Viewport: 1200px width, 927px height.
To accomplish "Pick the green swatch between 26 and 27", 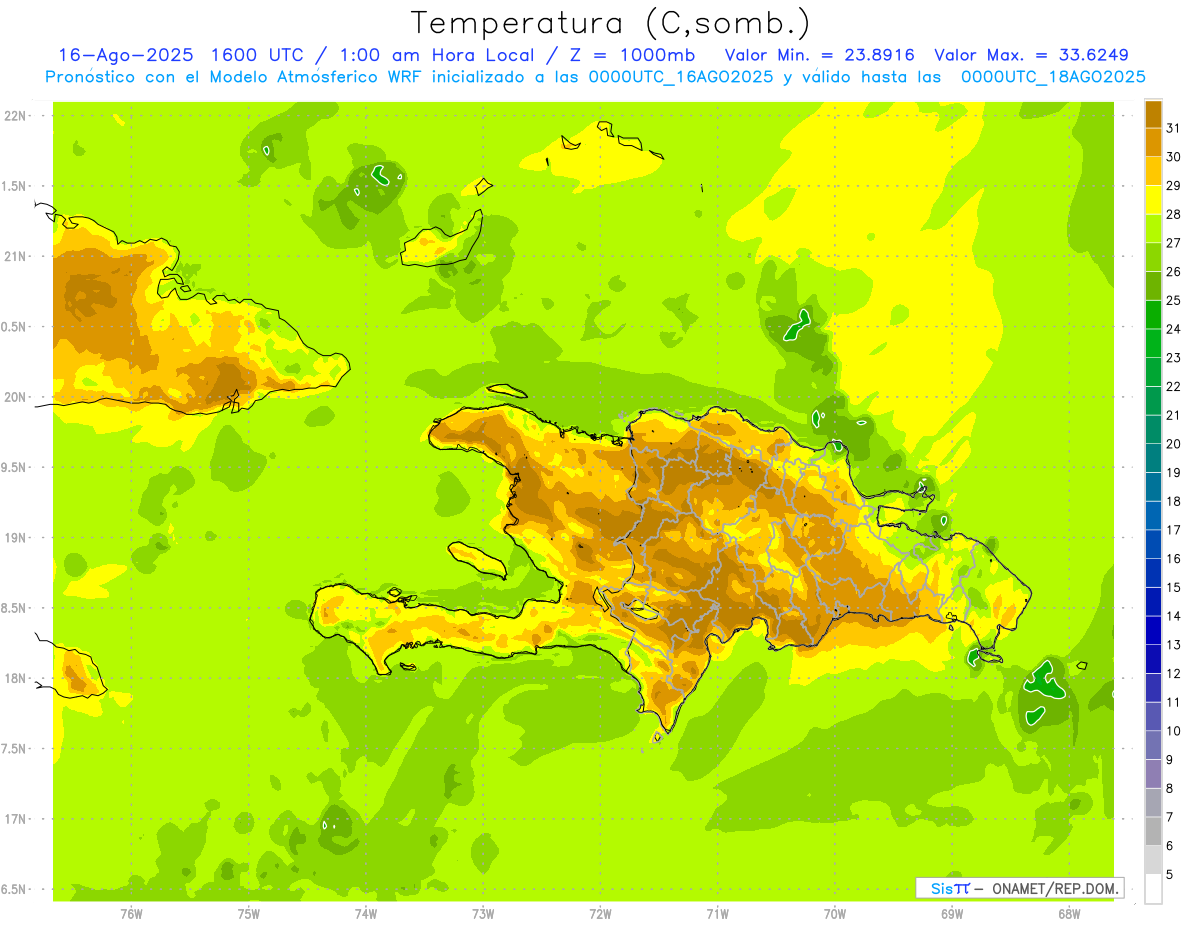I will [1154, 257].
